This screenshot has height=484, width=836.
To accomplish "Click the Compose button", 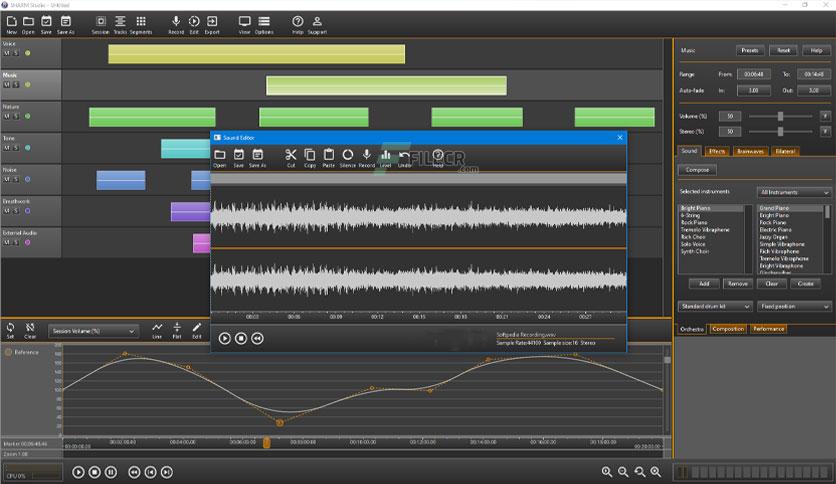I will pos(697,170).
